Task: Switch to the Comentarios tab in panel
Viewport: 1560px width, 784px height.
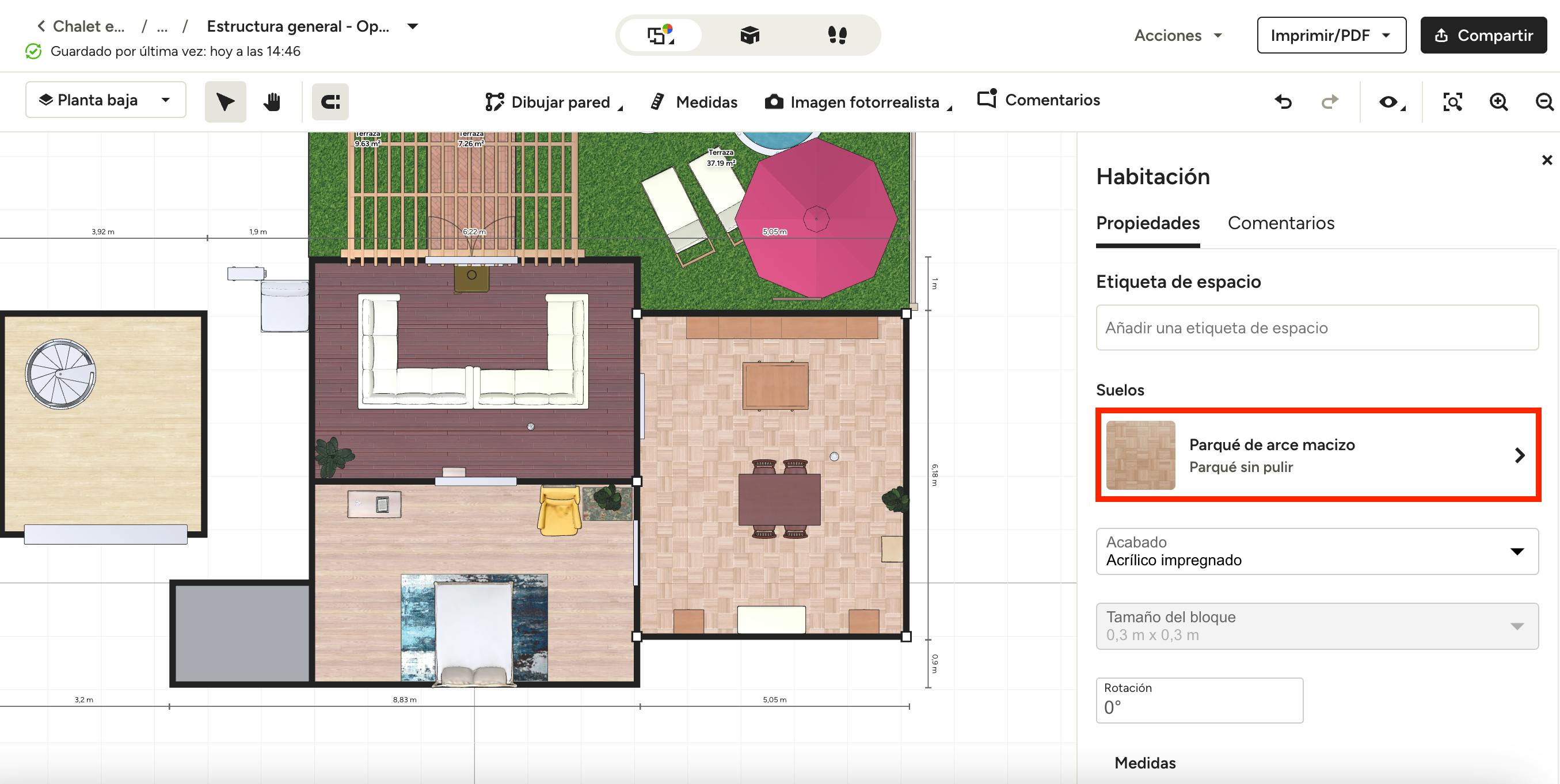Action: point(1280,223)
